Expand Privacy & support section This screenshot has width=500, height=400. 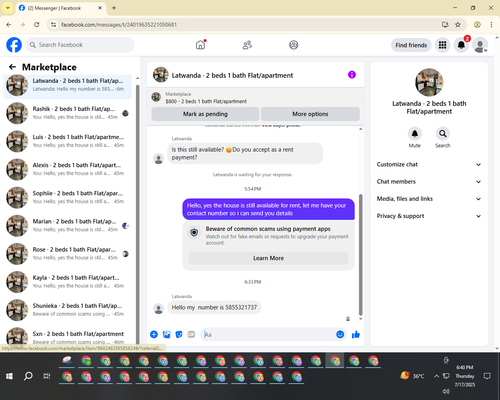[429, 216]
